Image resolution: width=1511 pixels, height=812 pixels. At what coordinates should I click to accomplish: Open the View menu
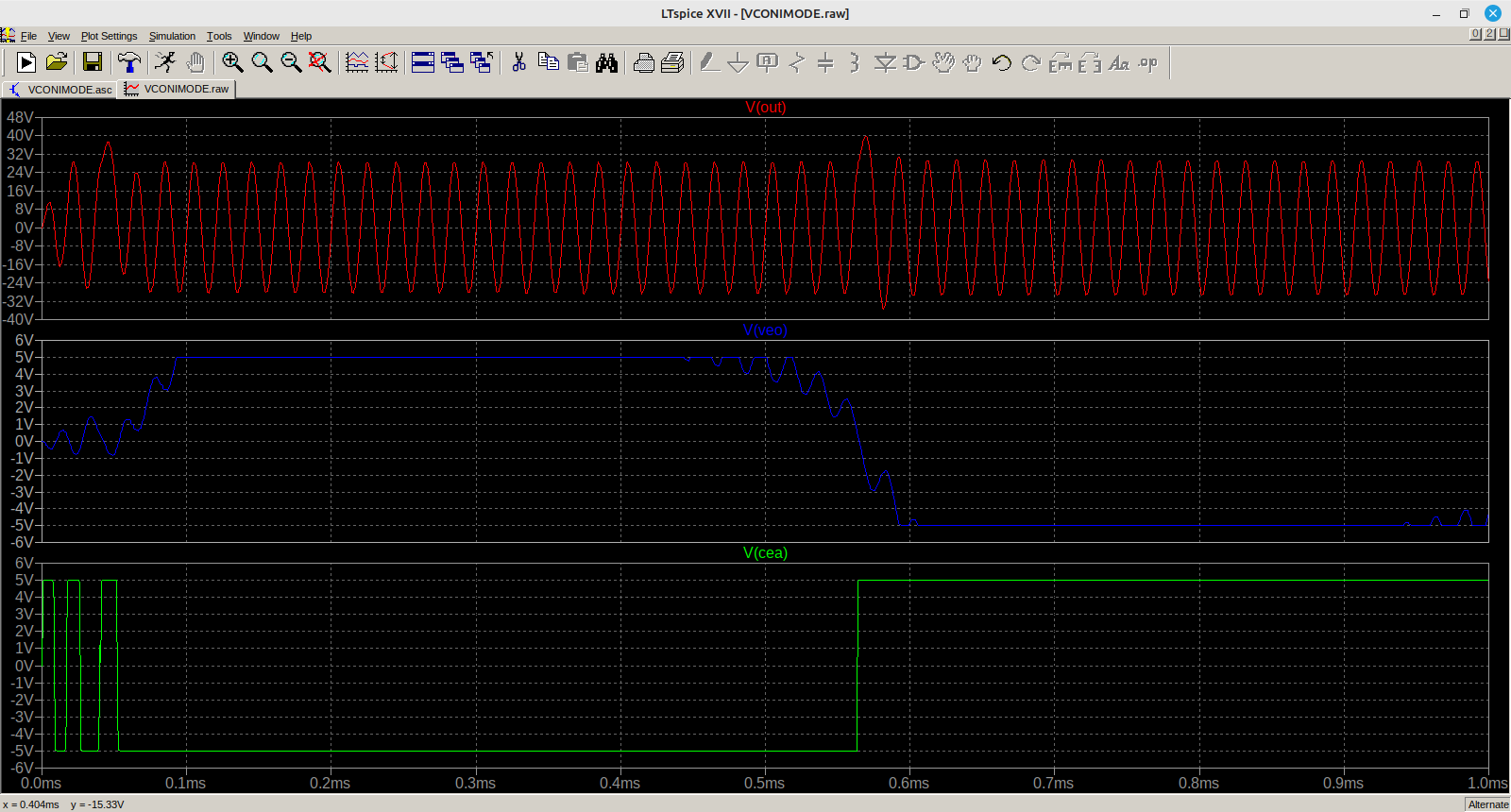pyautogui.click(x=59, y=36)
